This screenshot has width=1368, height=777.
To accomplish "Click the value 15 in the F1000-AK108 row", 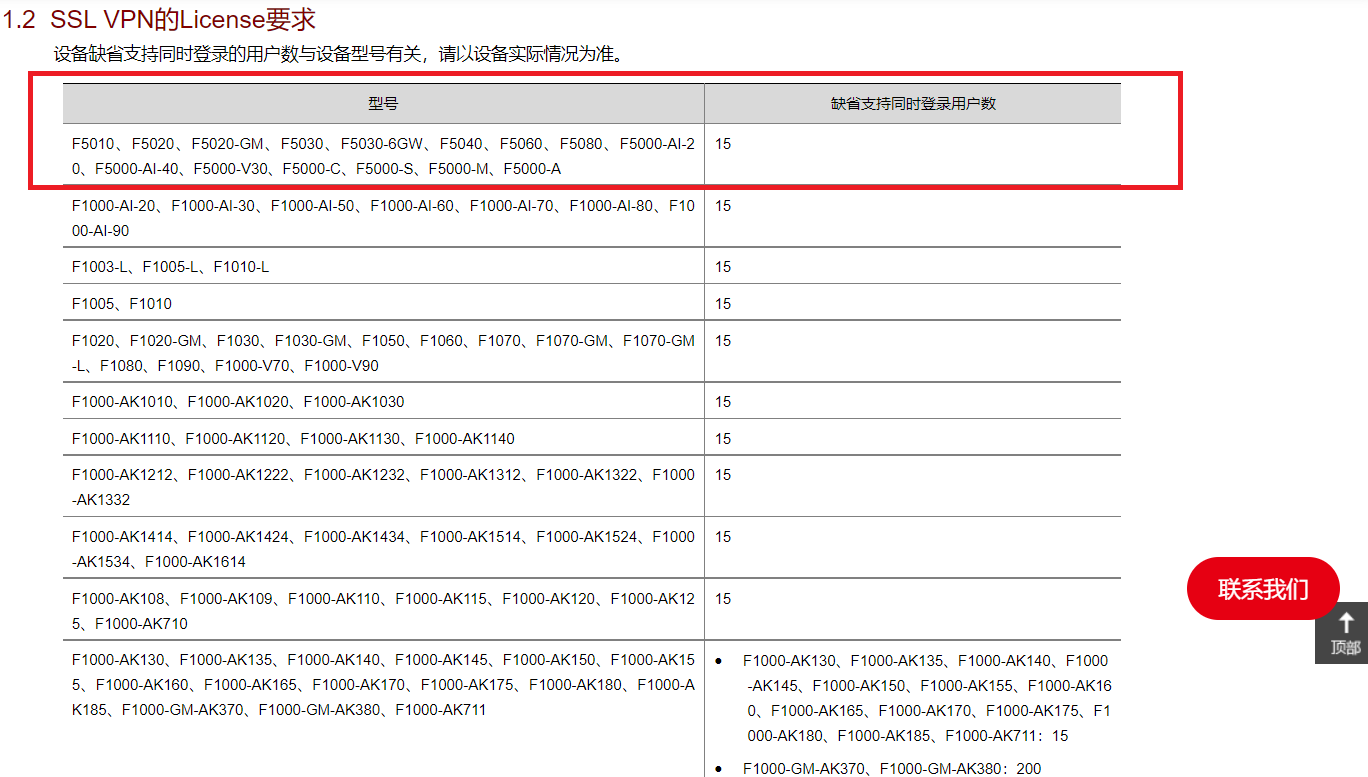I will [723, 599].
